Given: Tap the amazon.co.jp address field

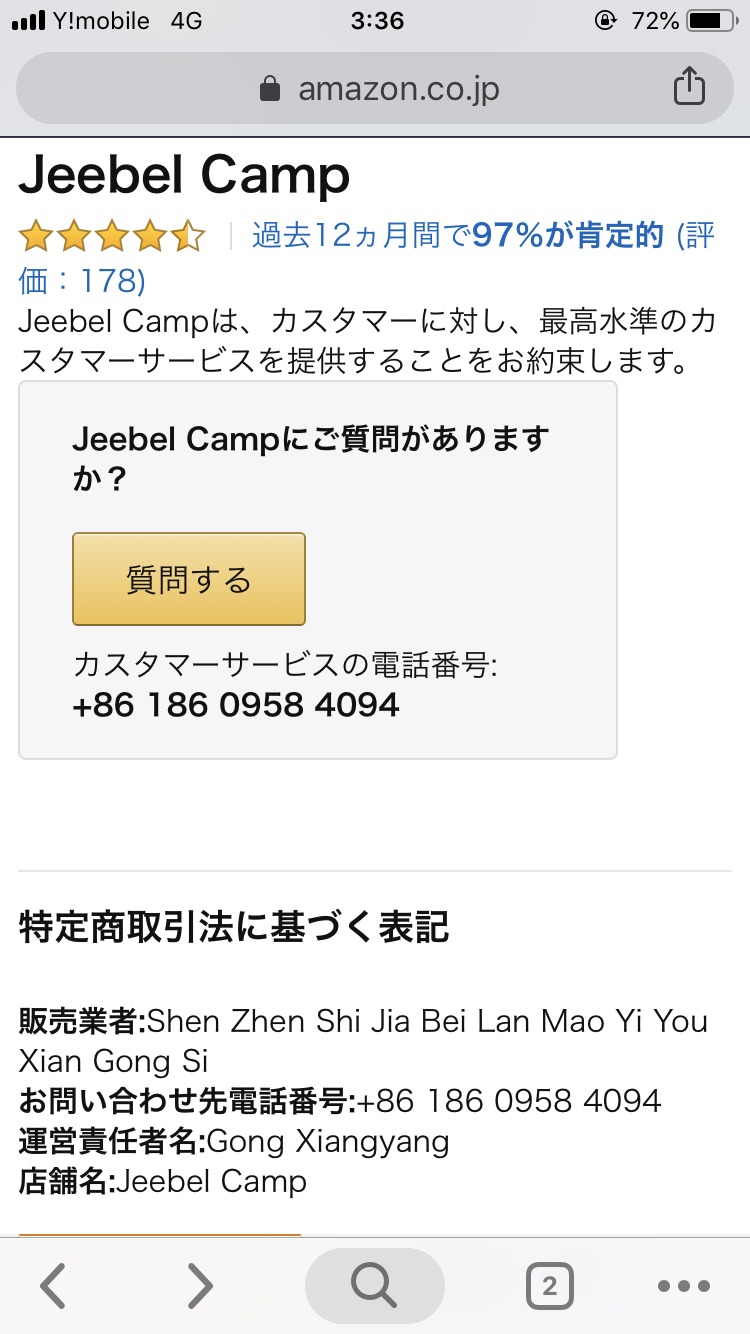Looking at the screenshot, I should 398,90.
